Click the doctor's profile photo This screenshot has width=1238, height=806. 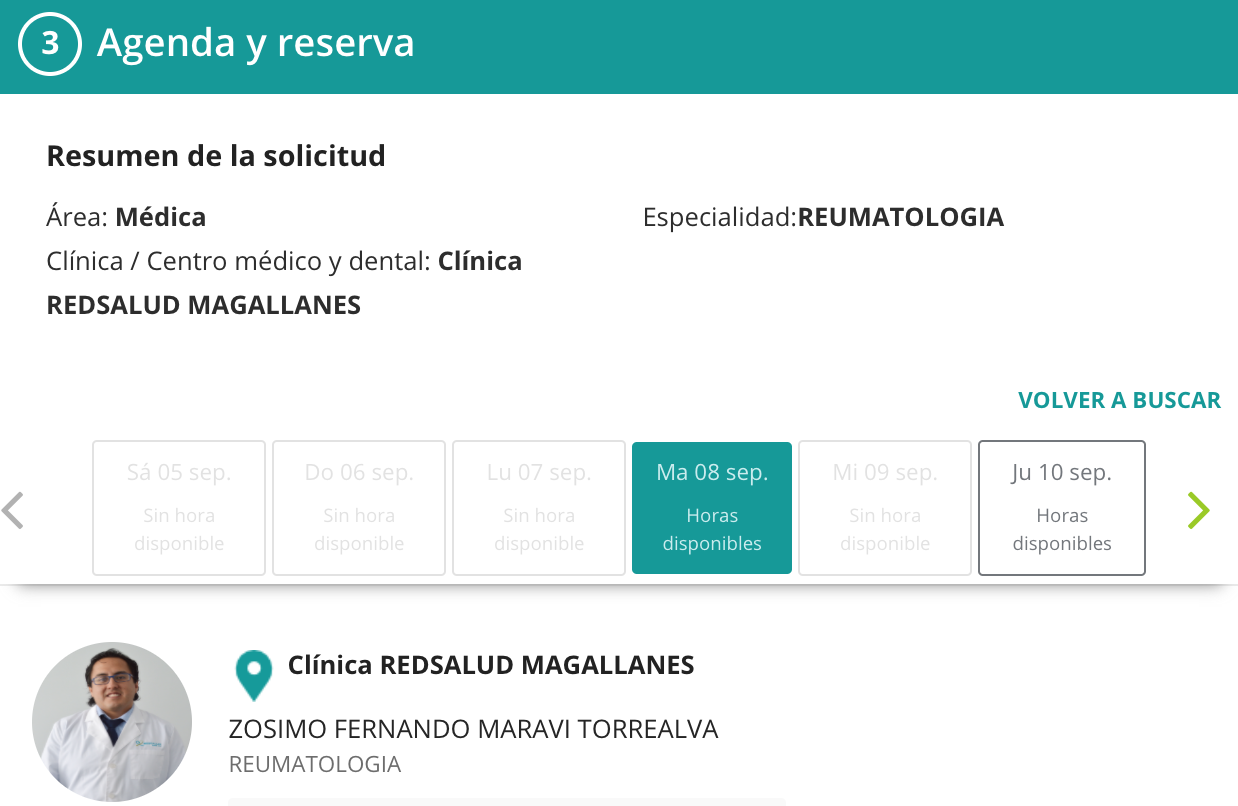pos(112,721)
